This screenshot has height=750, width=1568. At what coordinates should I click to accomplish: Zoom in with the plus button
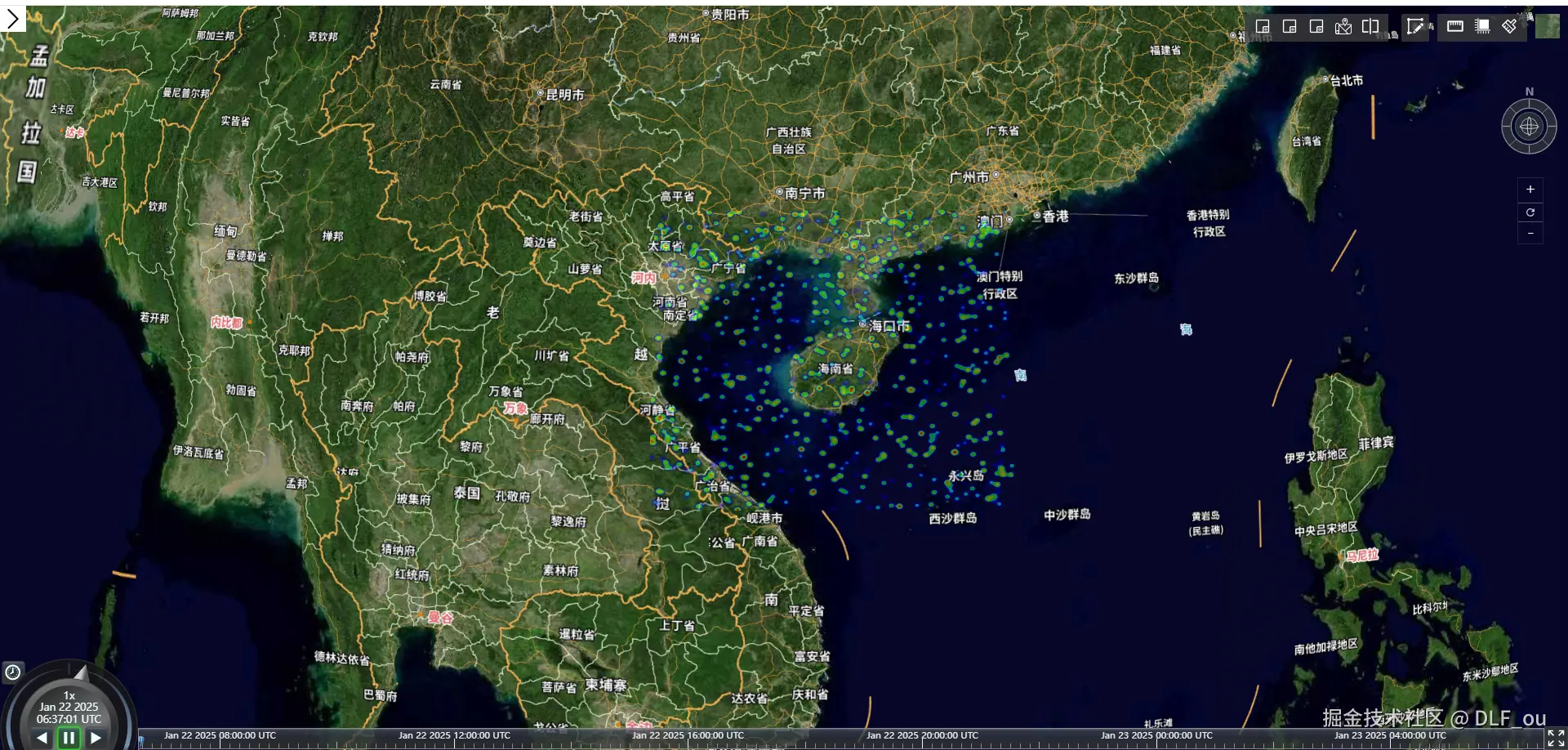click(1530, 190)
